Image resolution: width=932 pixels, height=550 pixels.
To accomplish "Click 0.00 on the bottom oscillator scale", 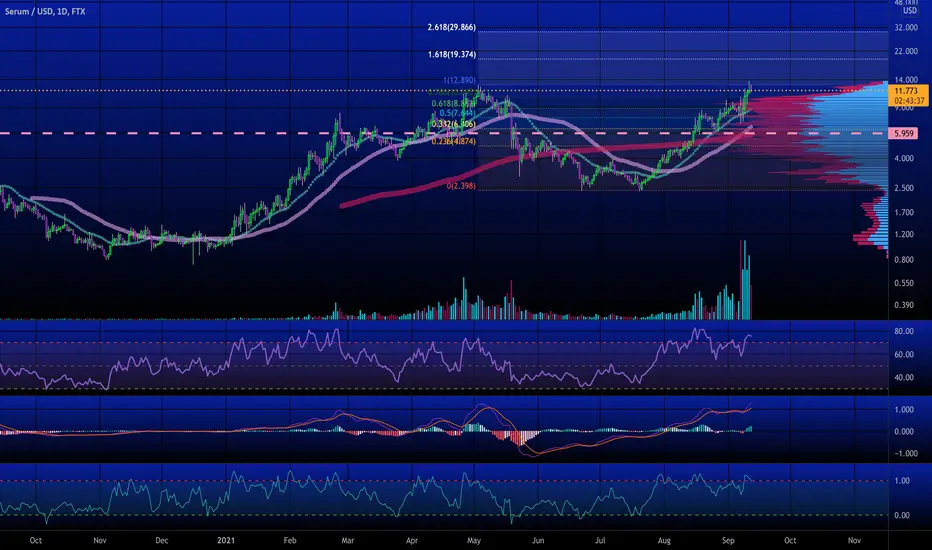I will click(902, 516).
